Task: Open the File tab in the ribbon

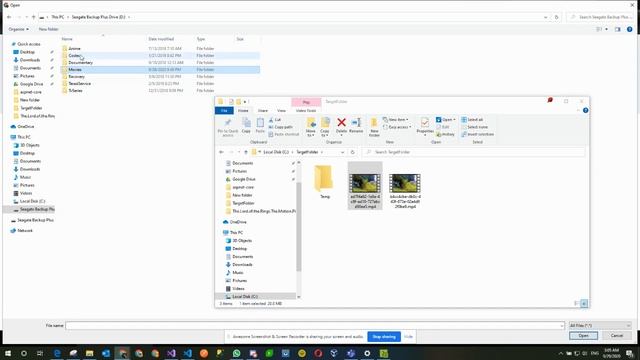Action: tap(224, 111)
